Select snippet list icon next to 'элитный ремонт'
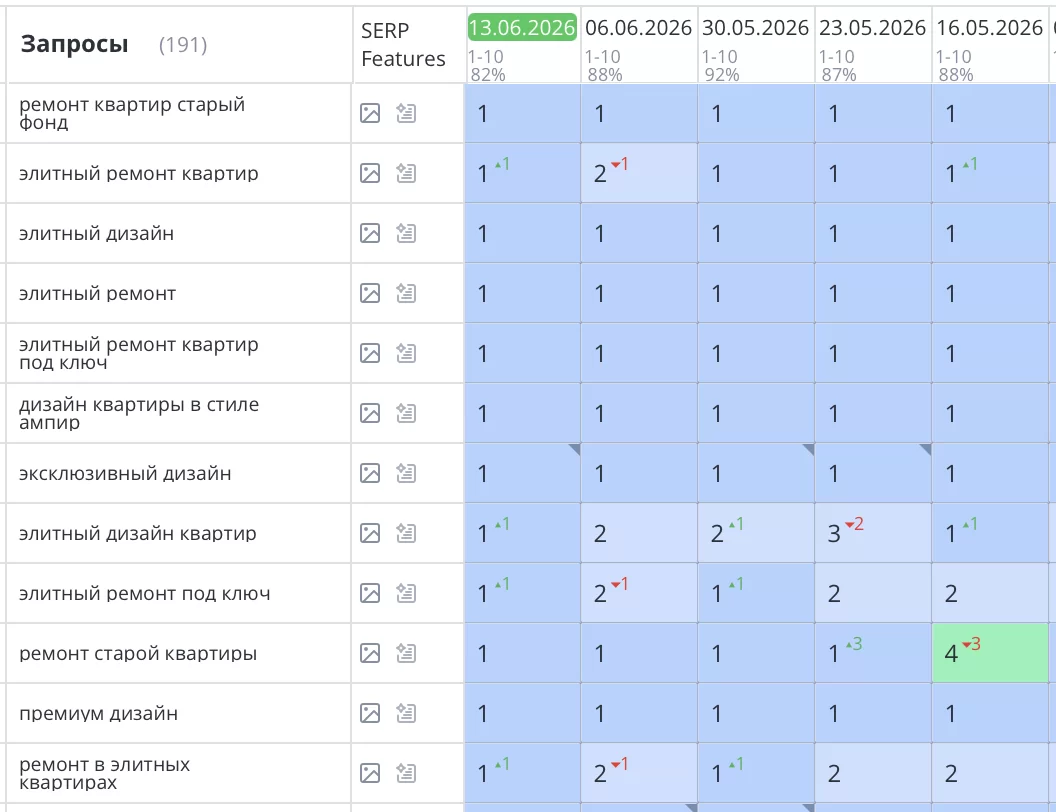Viewport: 1056px width, 812px height. [406, 293]
